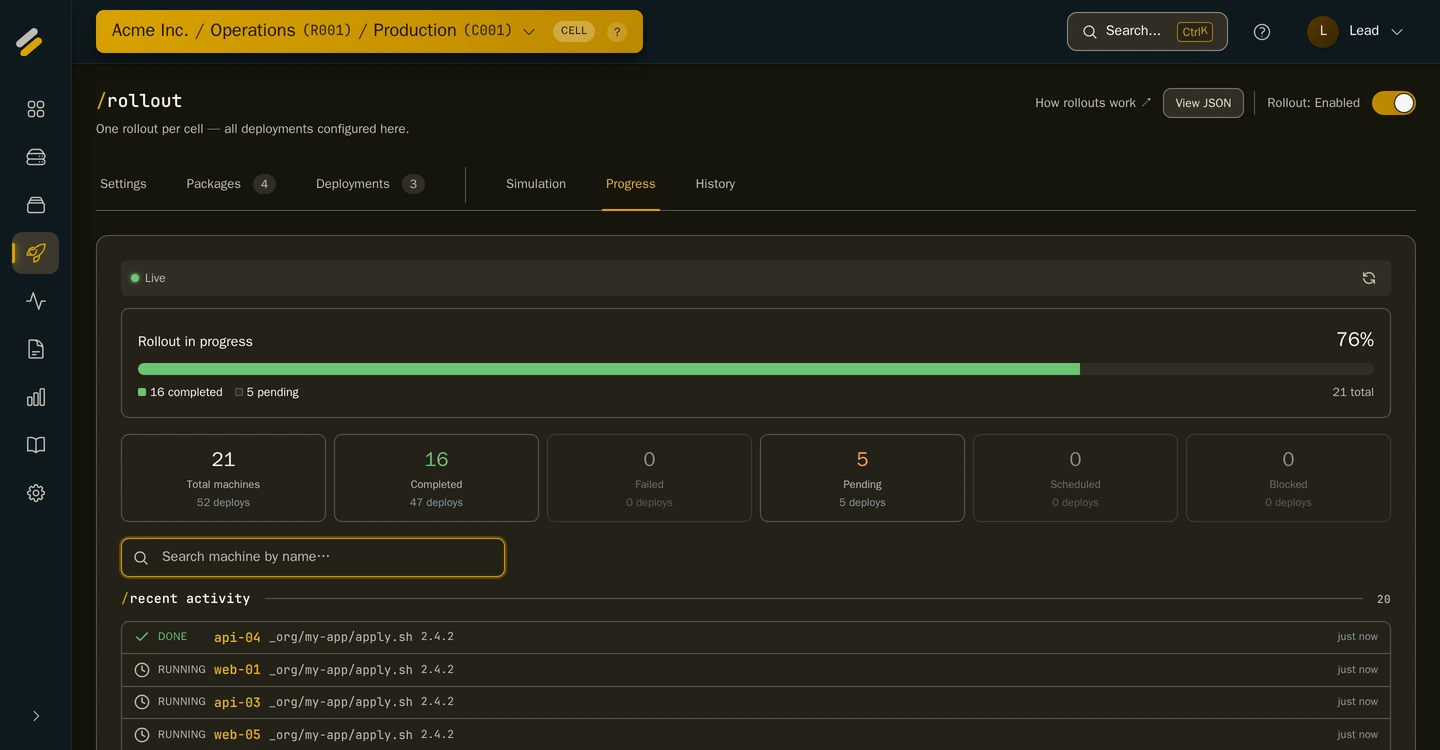
Task: Click the Completed stat card
Action: point(436,478)
